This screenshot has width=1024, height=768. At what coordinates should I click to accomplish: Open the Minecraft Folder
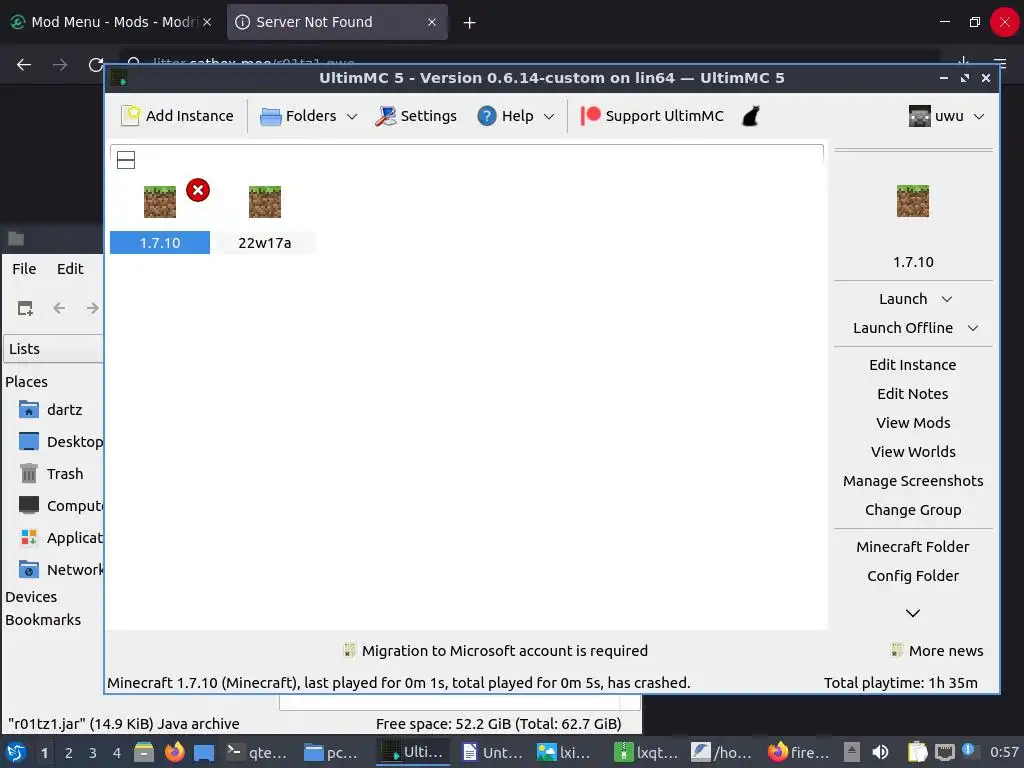[x=913, y=547]
